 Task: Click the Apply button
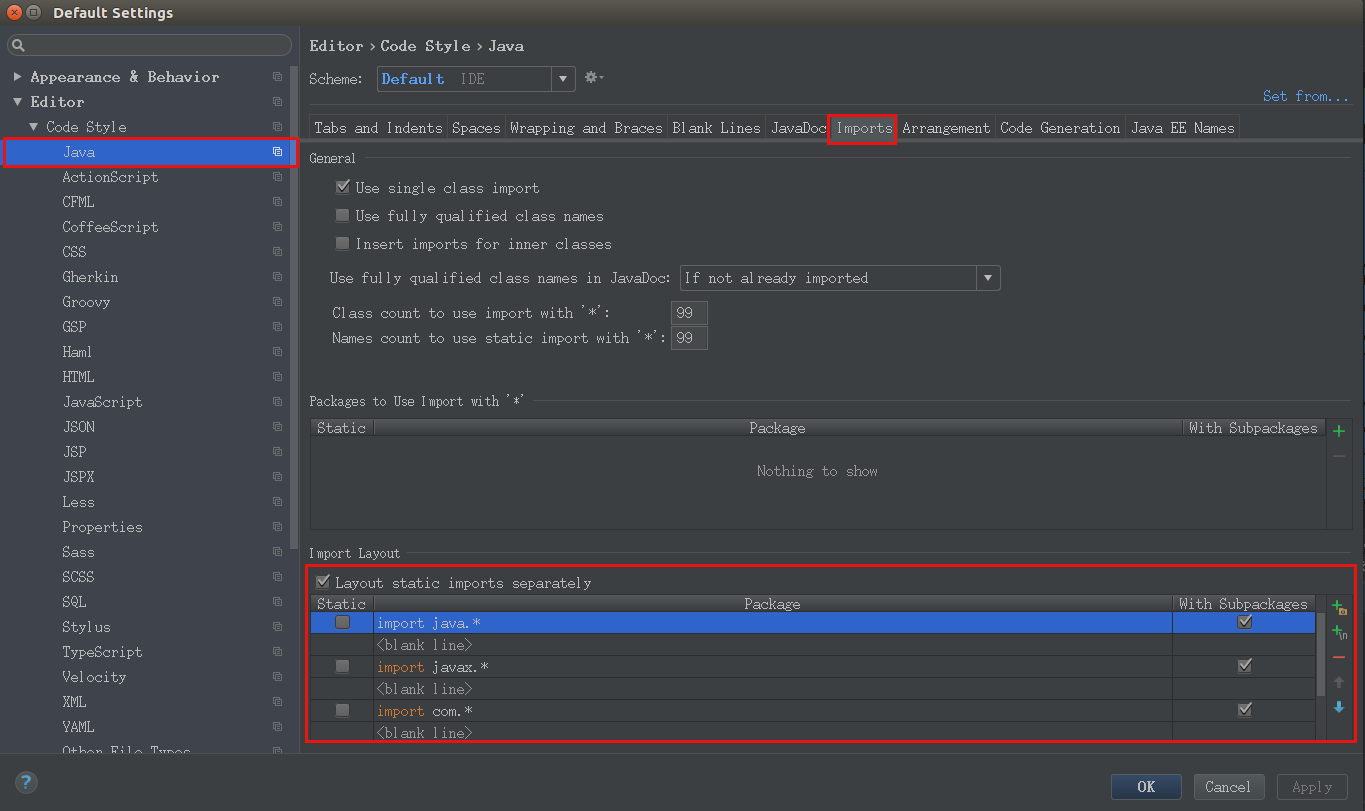(1312, 787)
